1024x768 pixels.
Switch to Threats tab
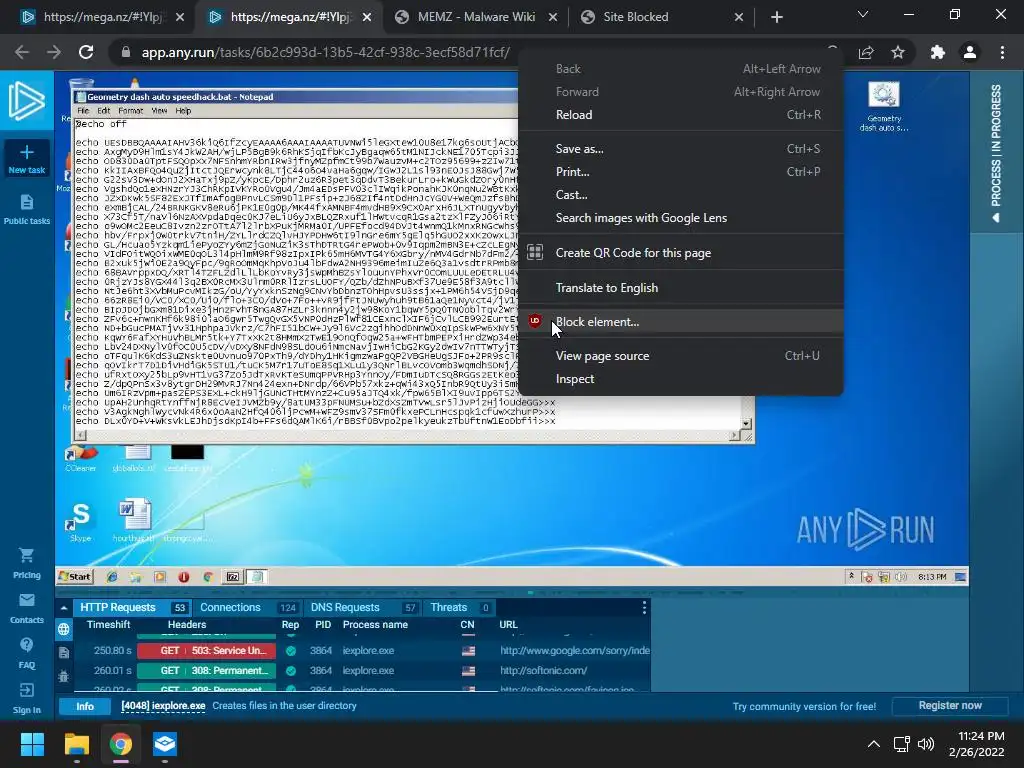click(459, 607)
